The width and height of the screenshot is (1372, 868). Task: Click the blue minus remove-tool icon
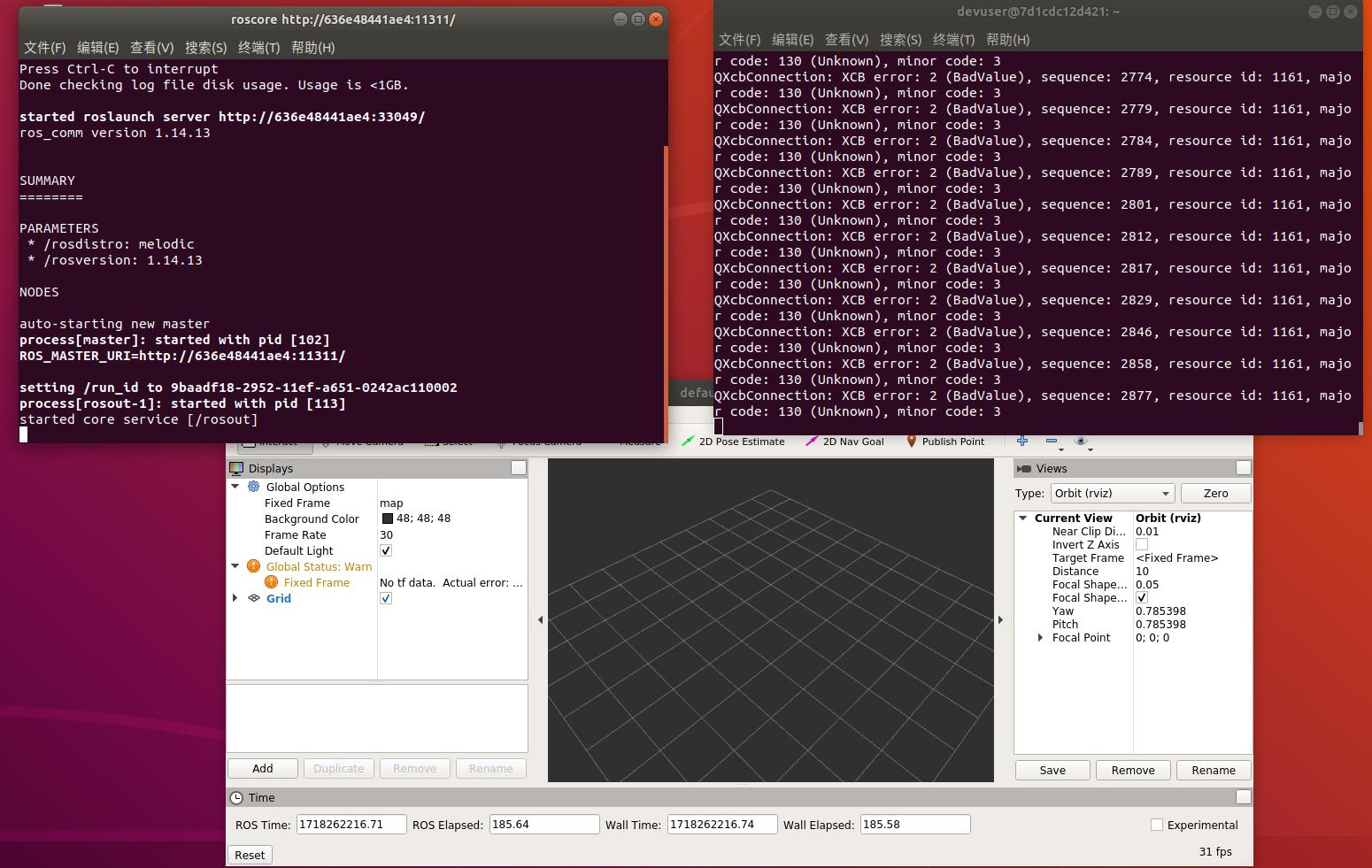tap(1051, 441)
